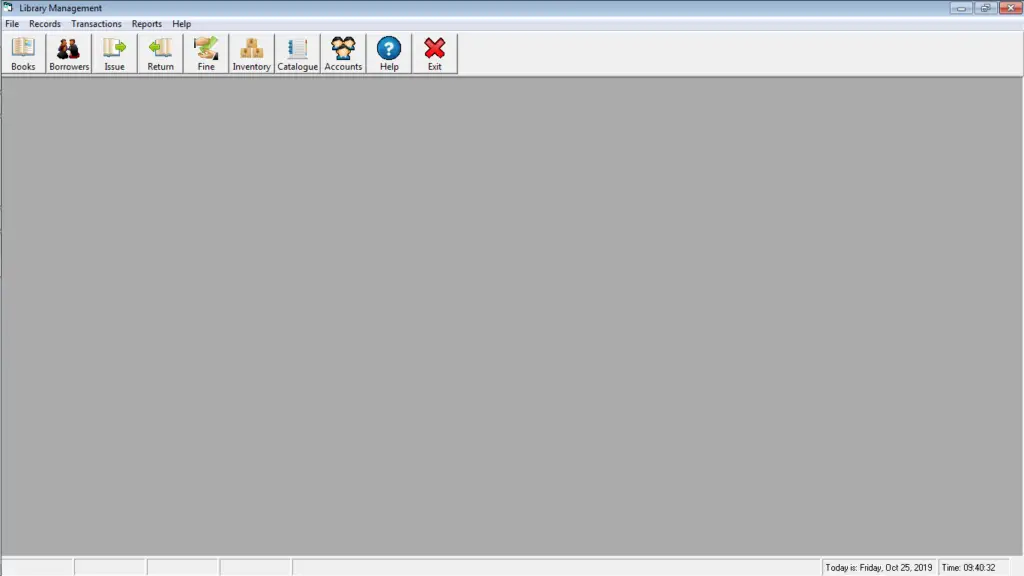Click the Borrowers toolbar icon

pos(68,52)
